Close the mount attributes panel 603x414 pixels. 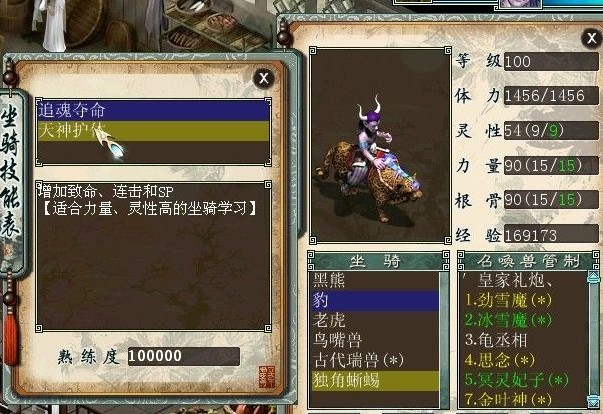[591, 38]
